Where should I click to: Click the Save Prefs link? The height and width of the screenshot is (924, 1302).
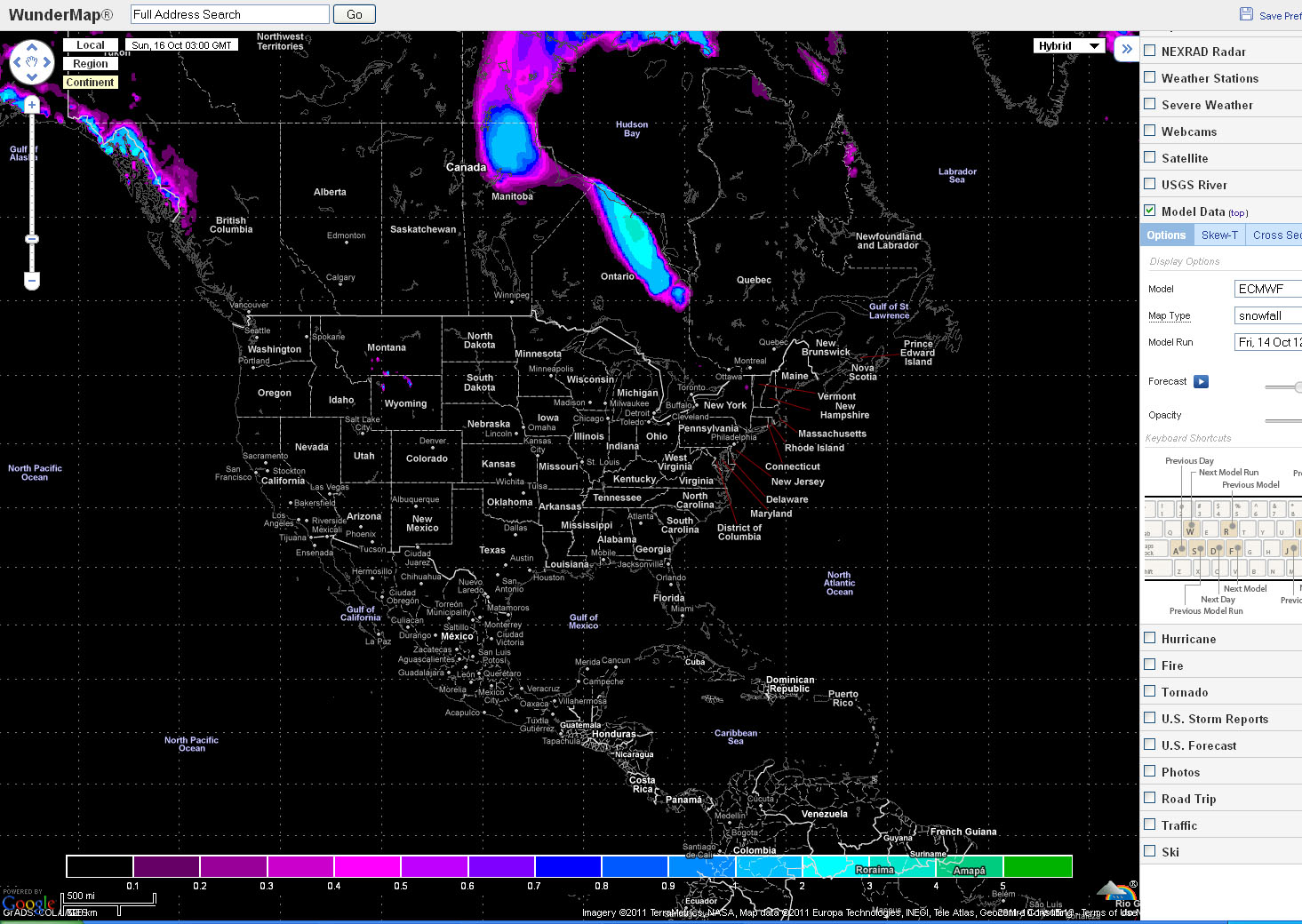(1280, 16)
